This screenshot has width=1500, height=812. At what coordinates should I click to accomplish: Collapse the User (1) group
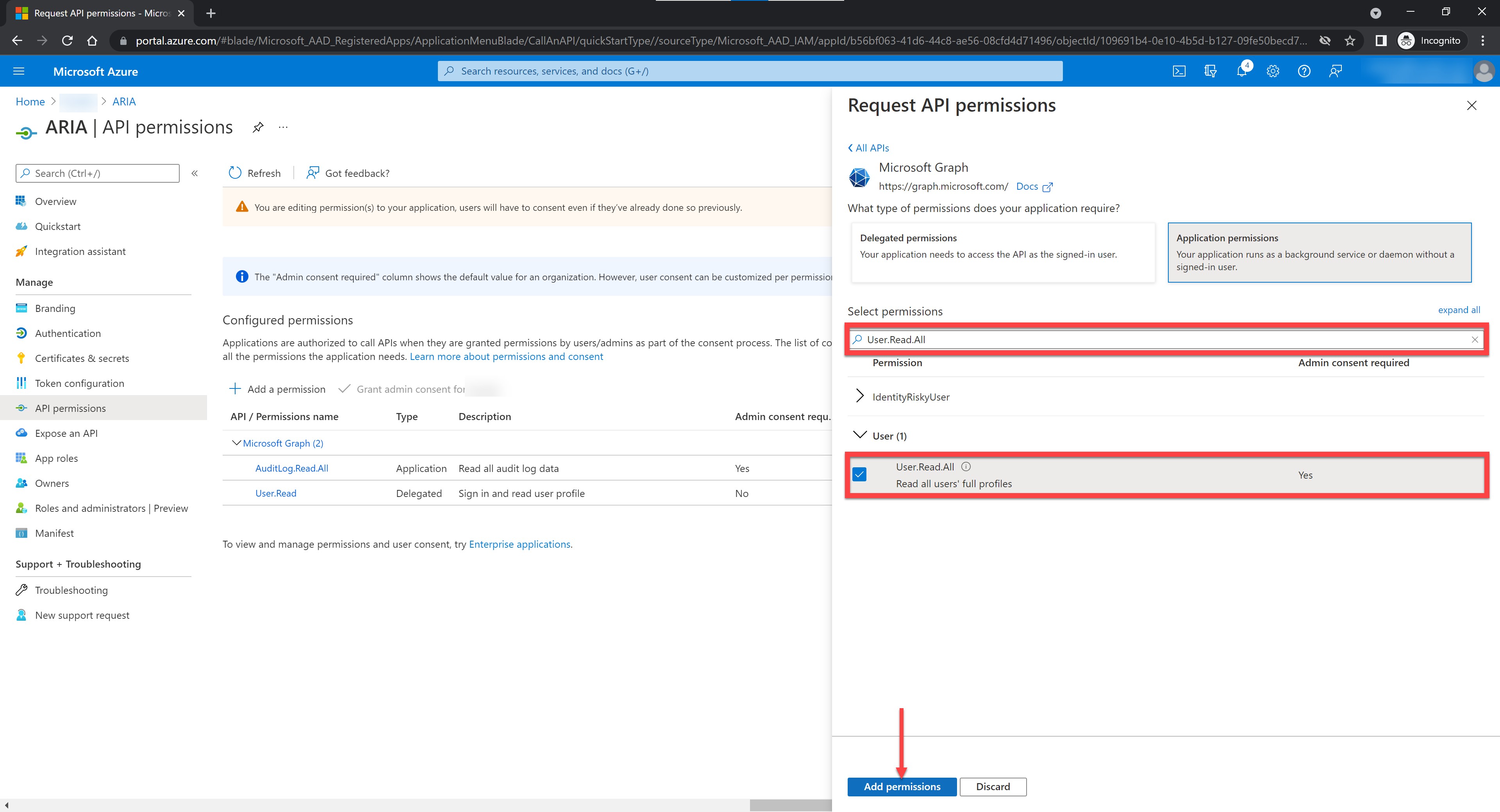[860, 435]
